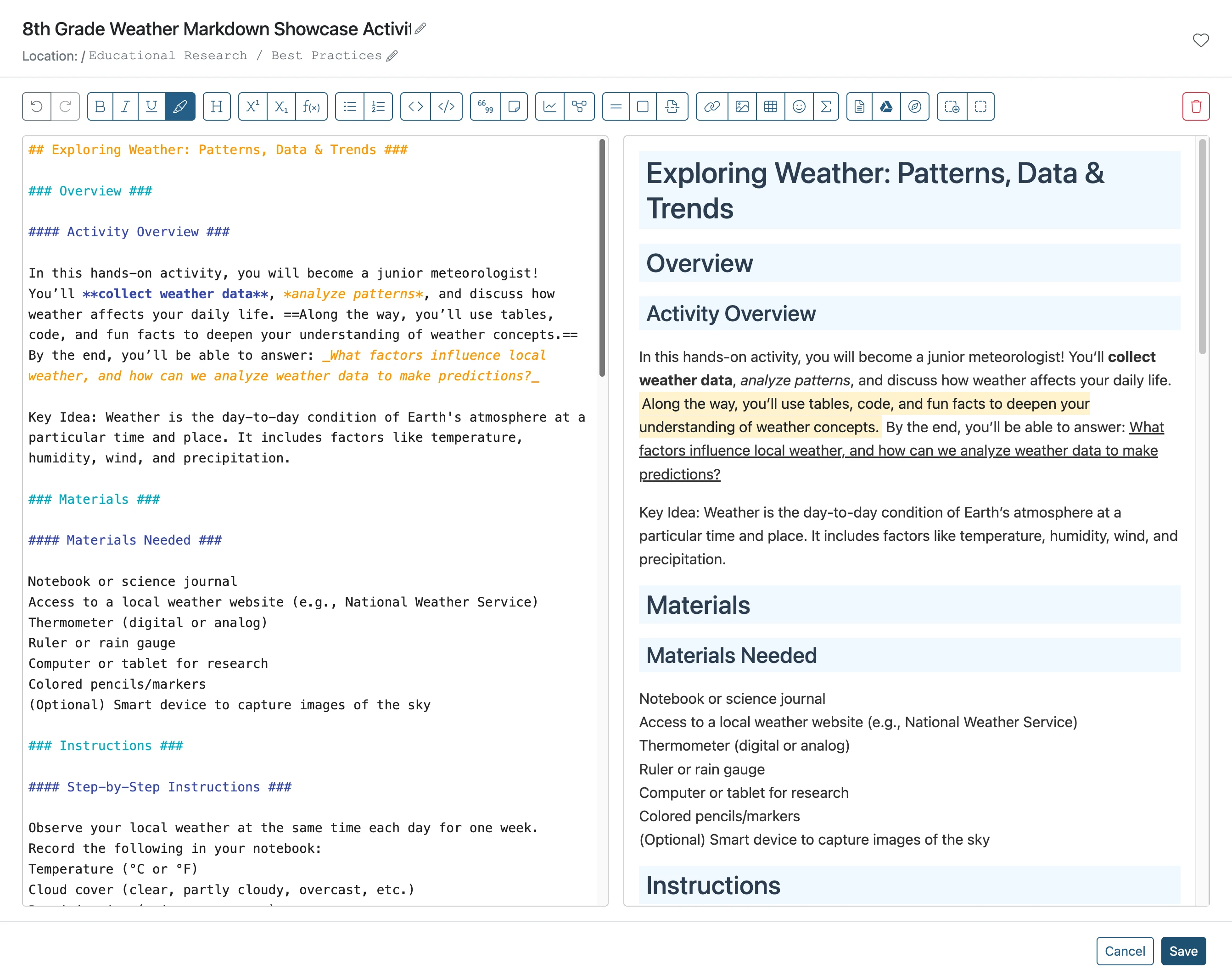Click the Undo icon
1232x980 pixels.
click(x=37, y=106)
